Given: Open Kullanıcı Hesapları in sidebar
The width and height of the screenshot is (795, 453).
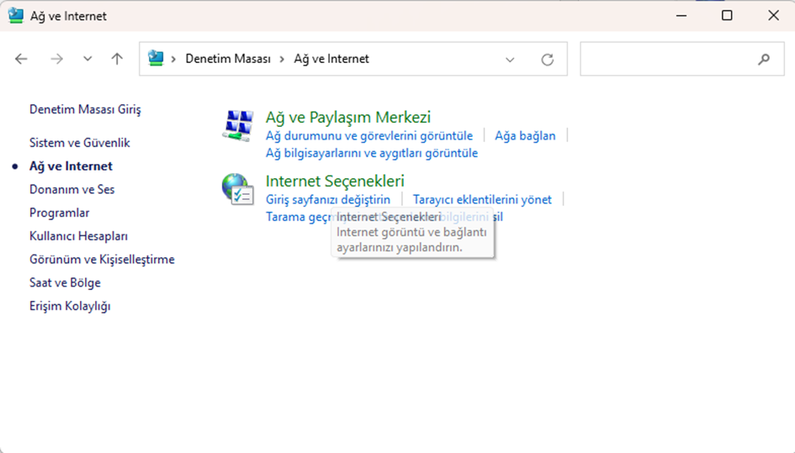Looking at the screenshot, I should (x=79, y=236).
